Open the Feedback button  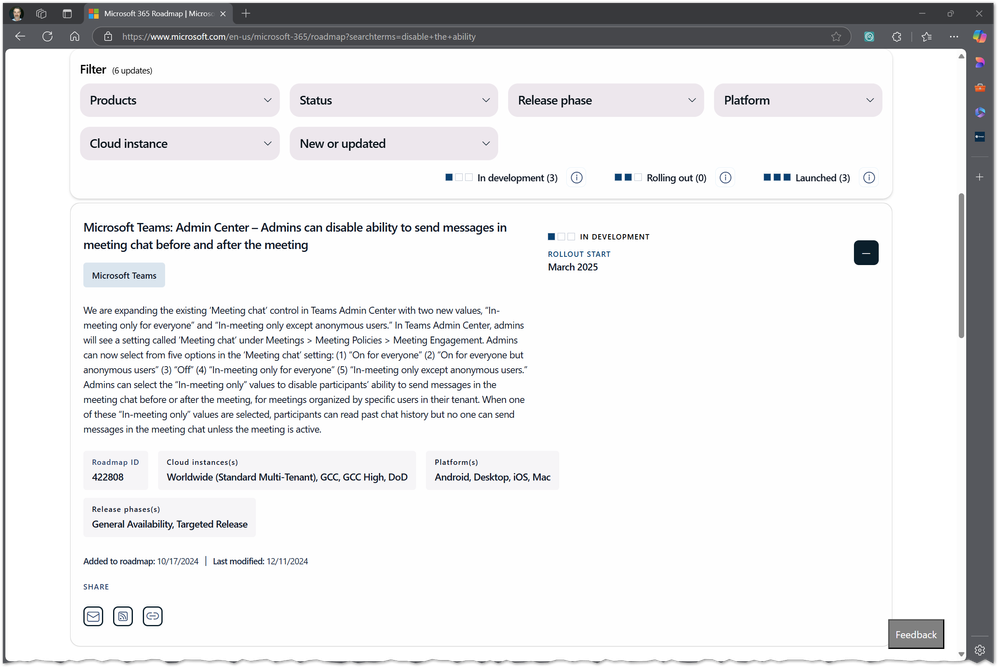click(916, 634)
